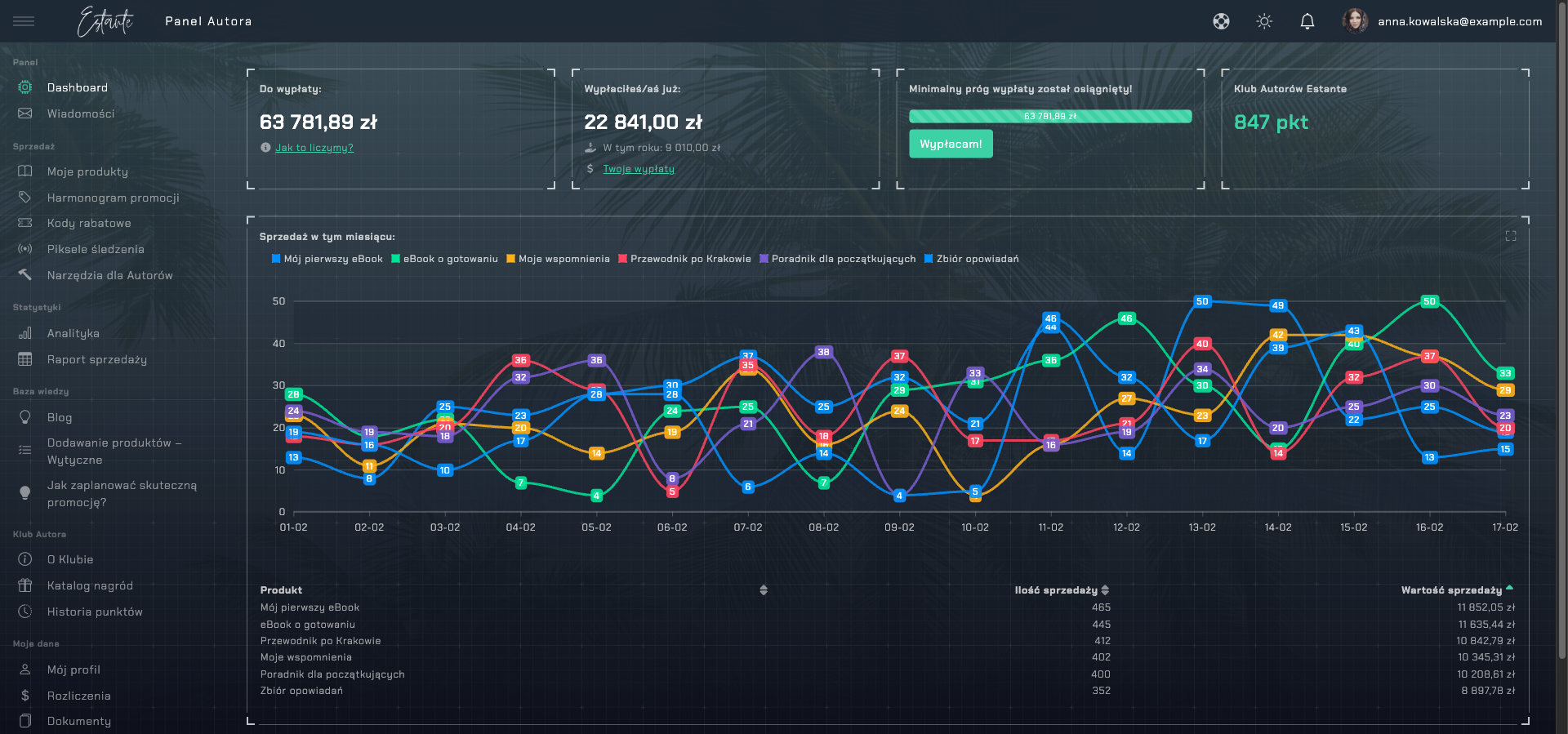This screenshot has height=734, width=1568.
Task: Click the Wypłacam! button
Action: 951,144
